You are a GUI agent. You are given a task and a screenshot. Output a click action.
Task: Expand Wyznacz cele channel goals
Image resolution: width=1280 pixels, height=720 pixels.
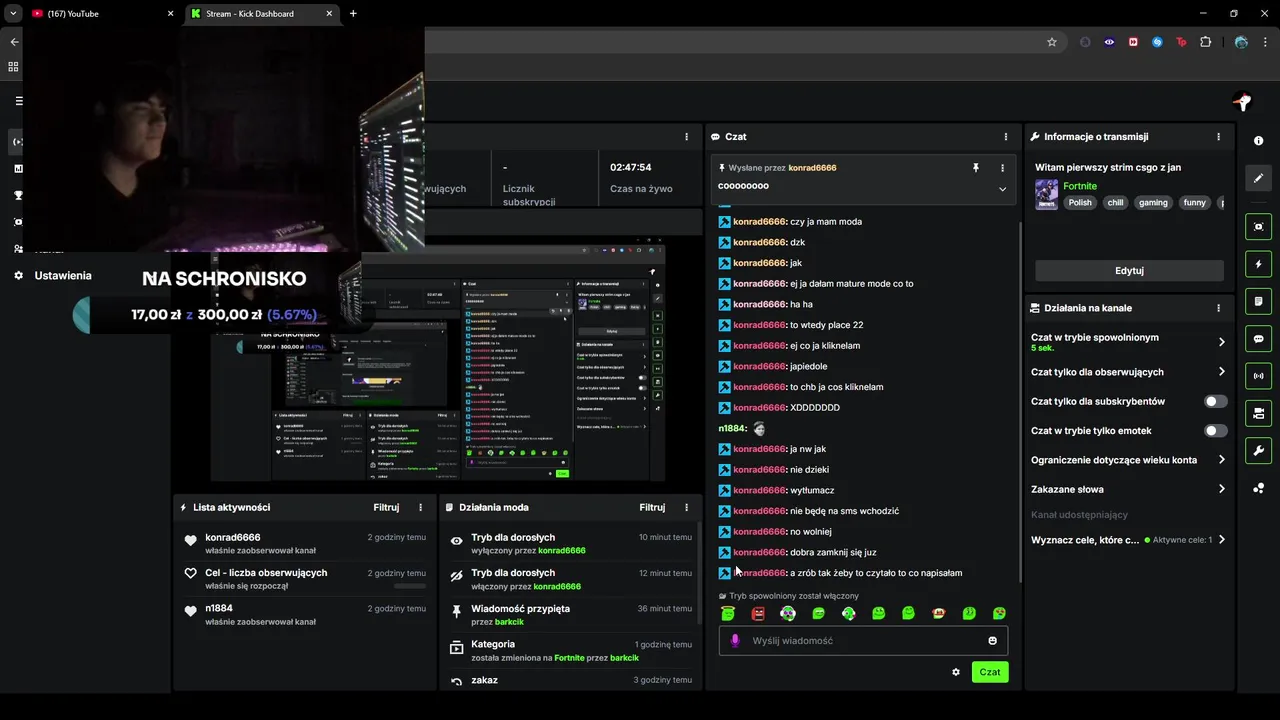coord(1221,540)
